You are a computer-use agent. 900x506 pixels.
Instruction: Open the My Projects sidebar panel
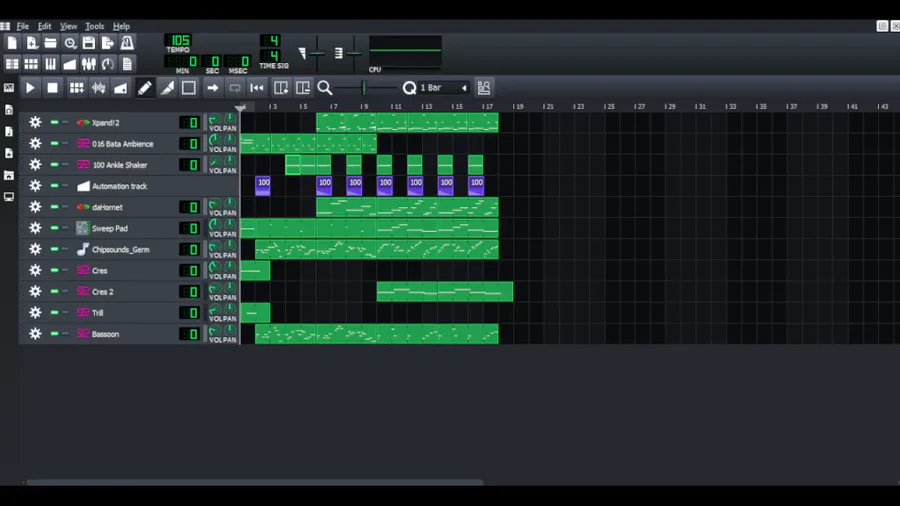pyautogui.click(x=9, y=110)
